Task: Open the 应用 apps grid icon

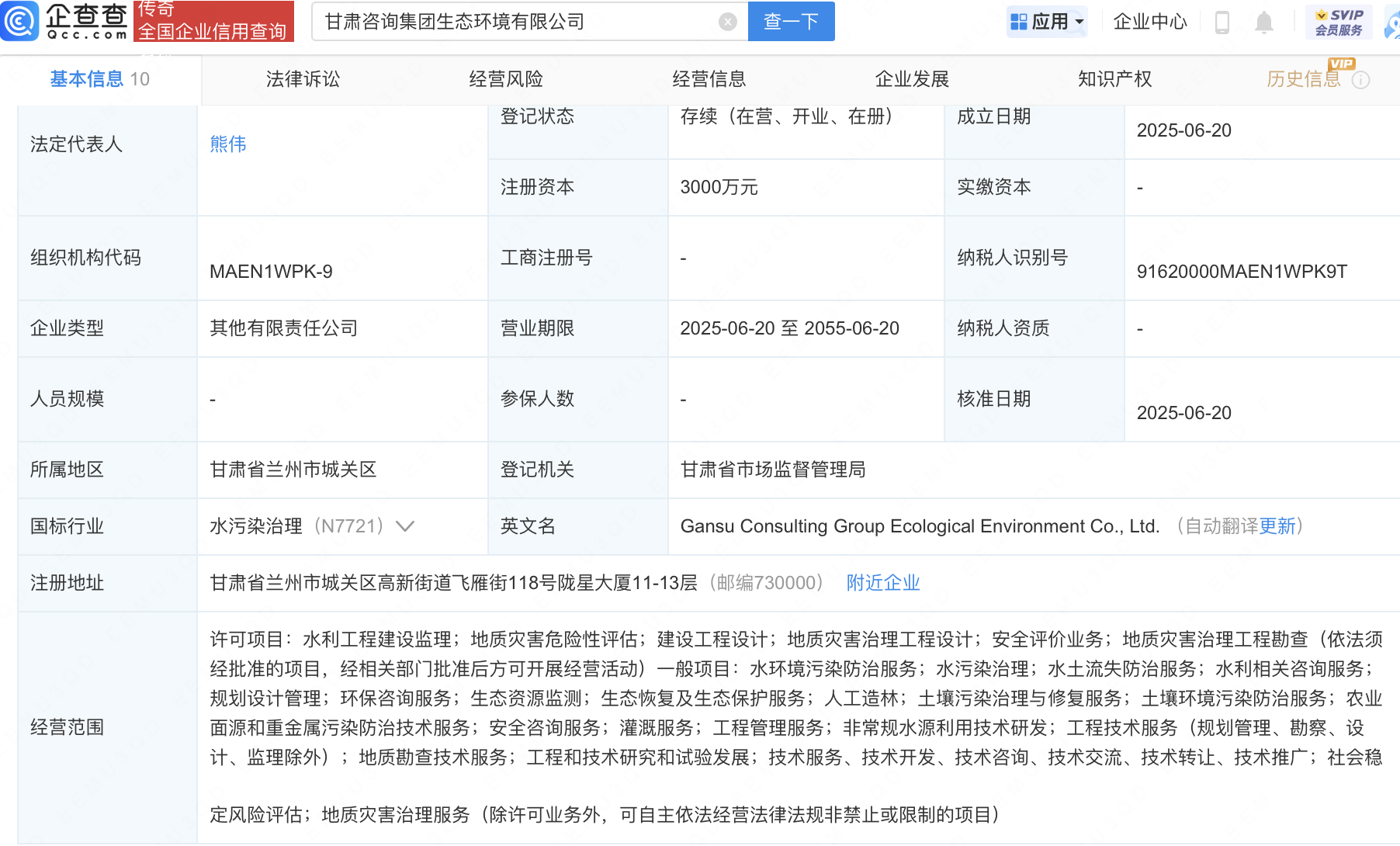Action: [x=1019, y=21]
